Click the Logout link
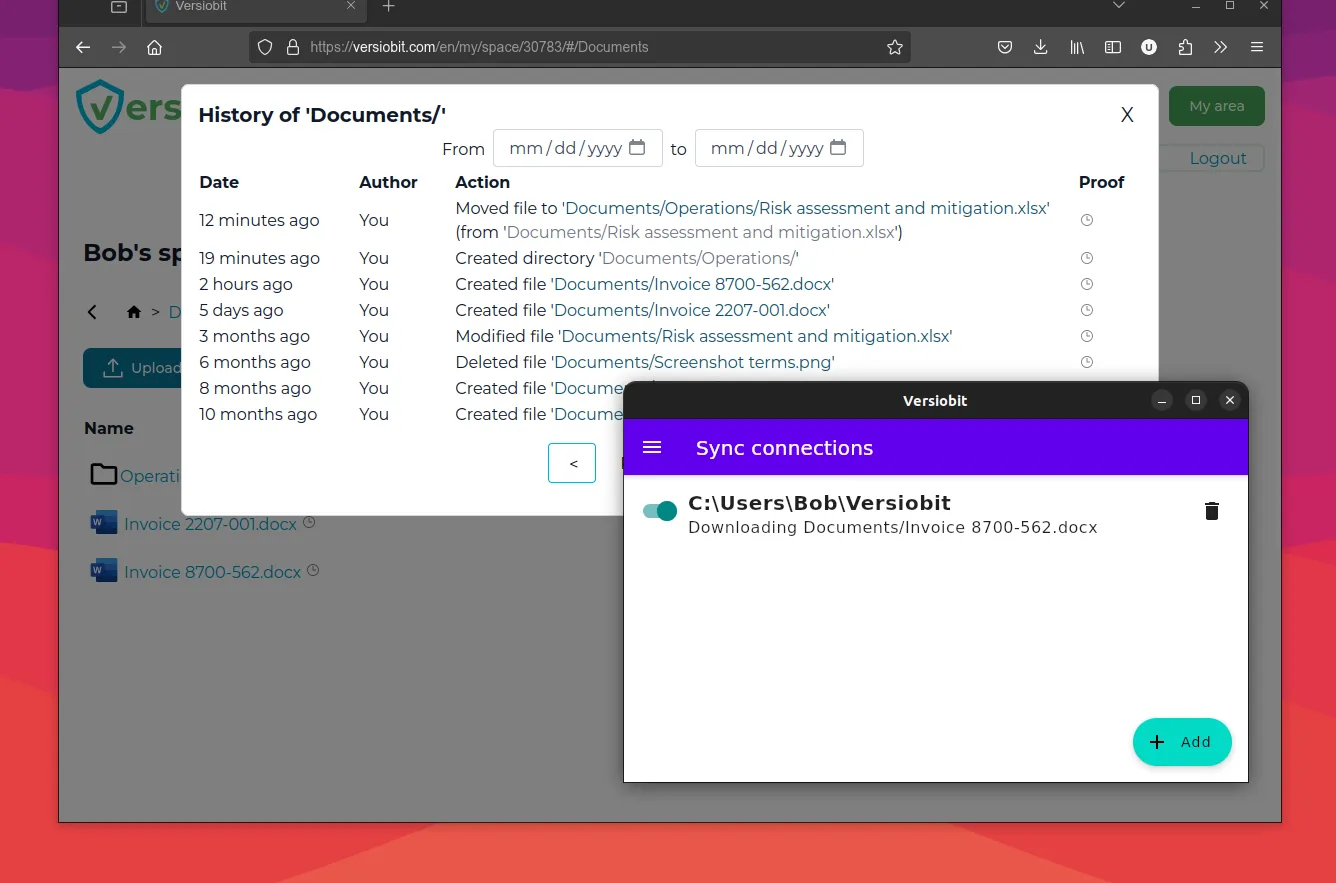Screen dimensions: 1336x883 [x=1218, y=158]
